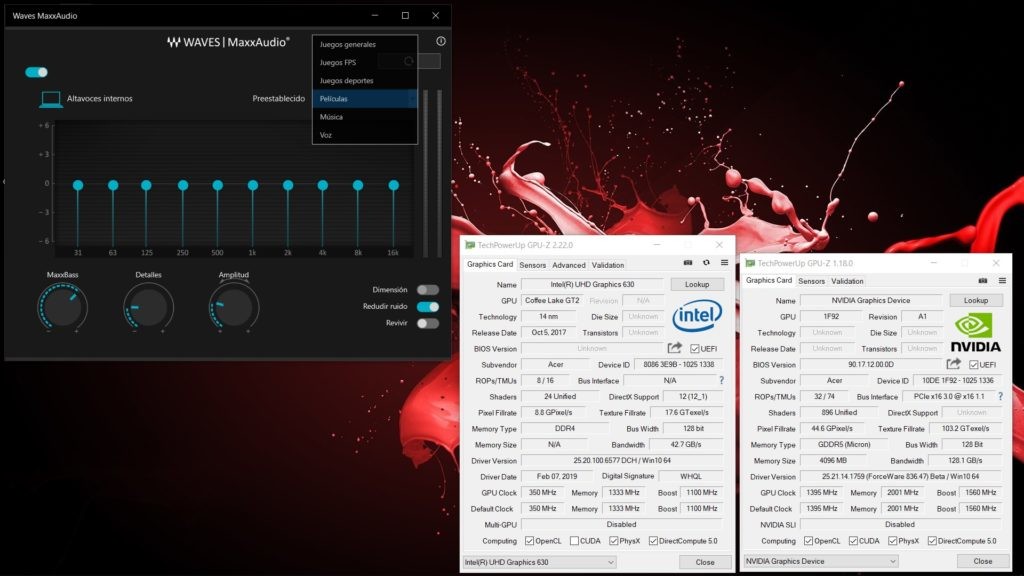Screen dimensions: 1024x576
Task: Click the camera icon in GPU-Z 1.18.0
Action: [x=983, y=280]
